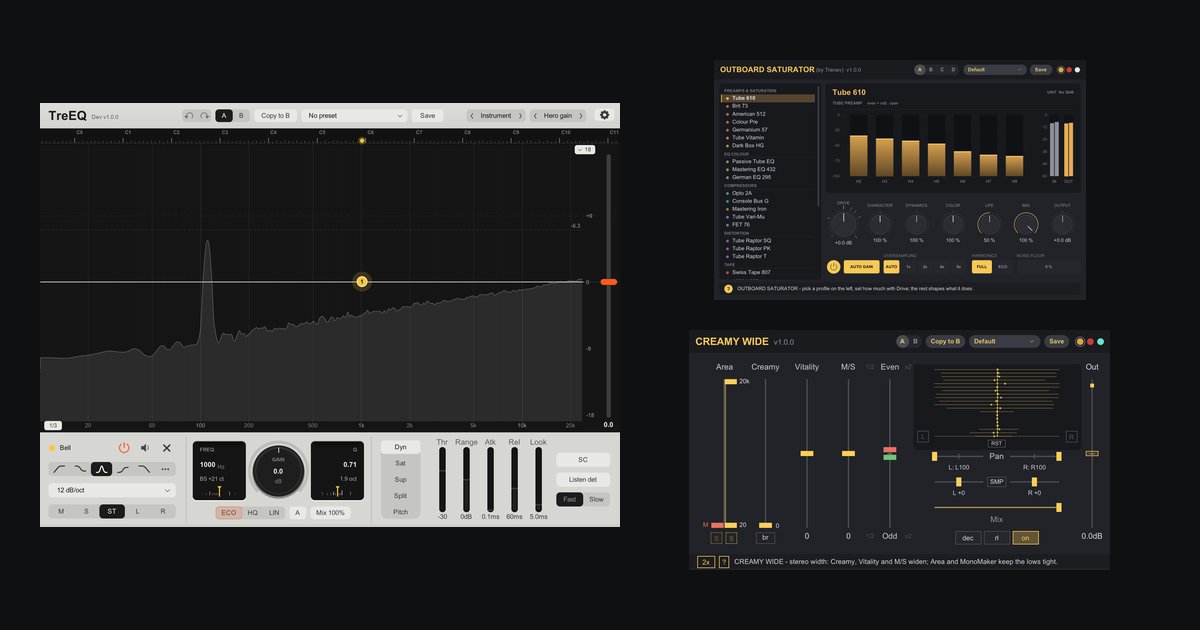Open TreEQ range dropdown showing 18

[585, 149]
